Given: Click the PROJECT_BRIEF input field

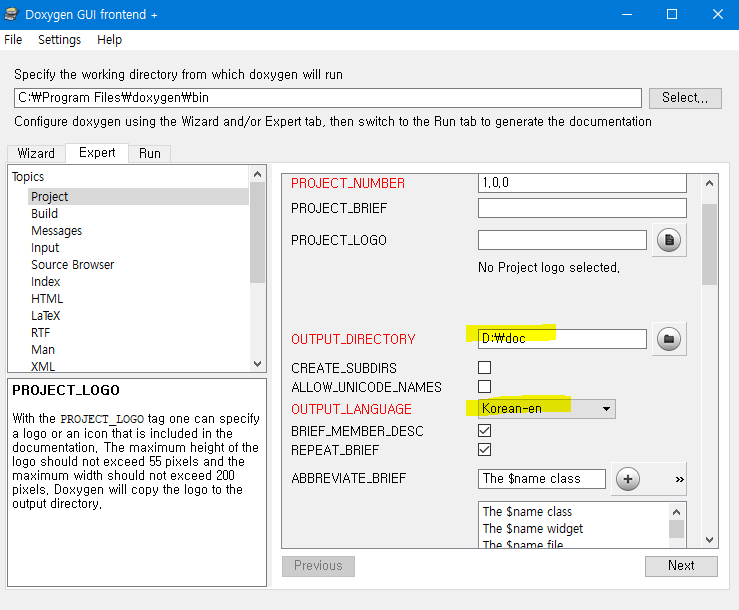Looking at the screenshot, I should (582, 208).
